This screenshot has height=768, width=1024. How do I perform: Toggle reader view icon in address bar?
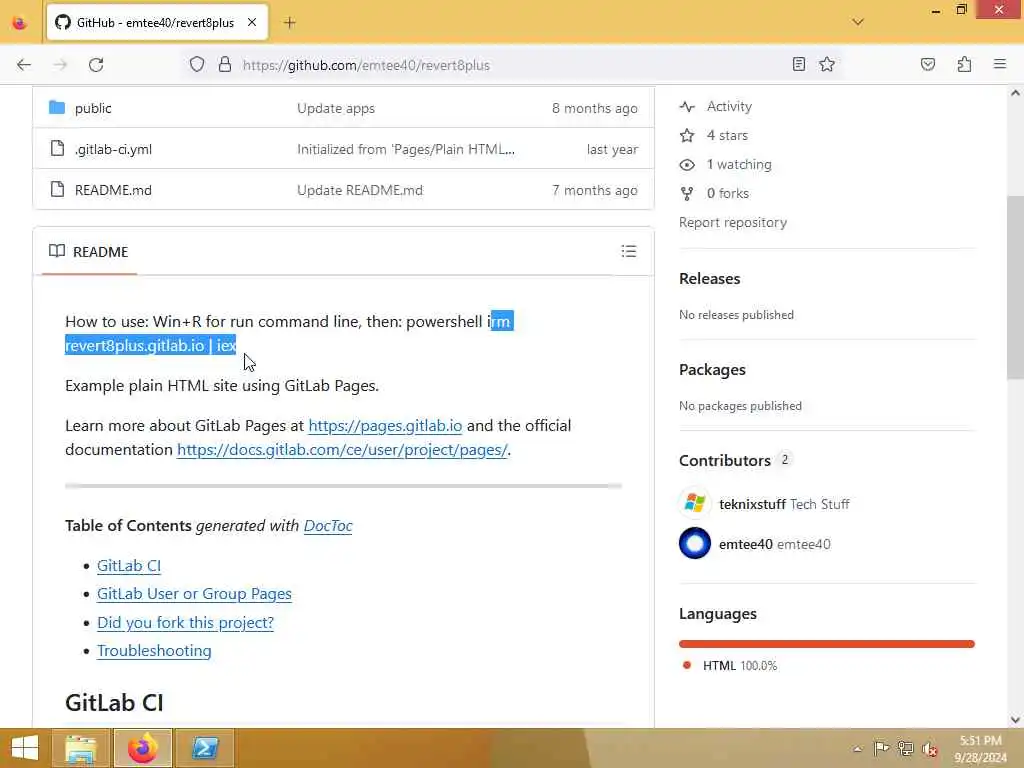pyautogui.click(x=798, y=64)
